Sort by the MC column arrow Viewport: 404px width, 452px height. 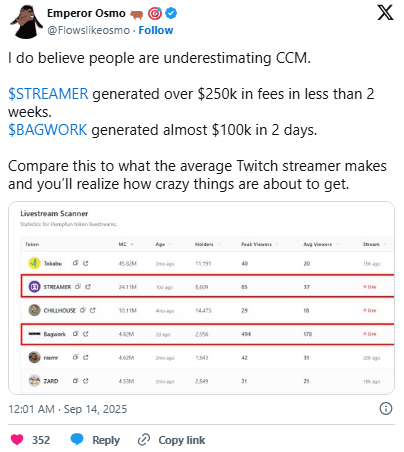pyautogui.click(x=132, y=244)
